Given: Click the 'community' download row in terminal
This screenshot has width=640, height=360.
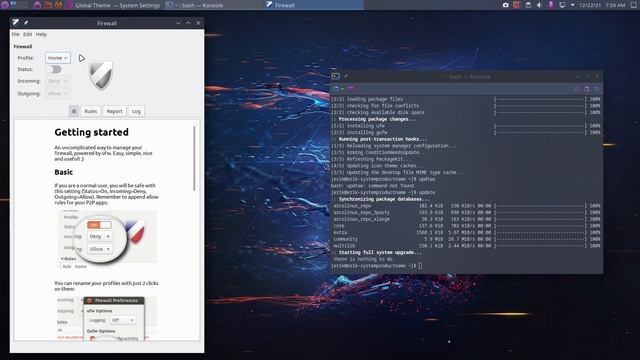Looking at the screenshot, I should click(x=467, y=239).
